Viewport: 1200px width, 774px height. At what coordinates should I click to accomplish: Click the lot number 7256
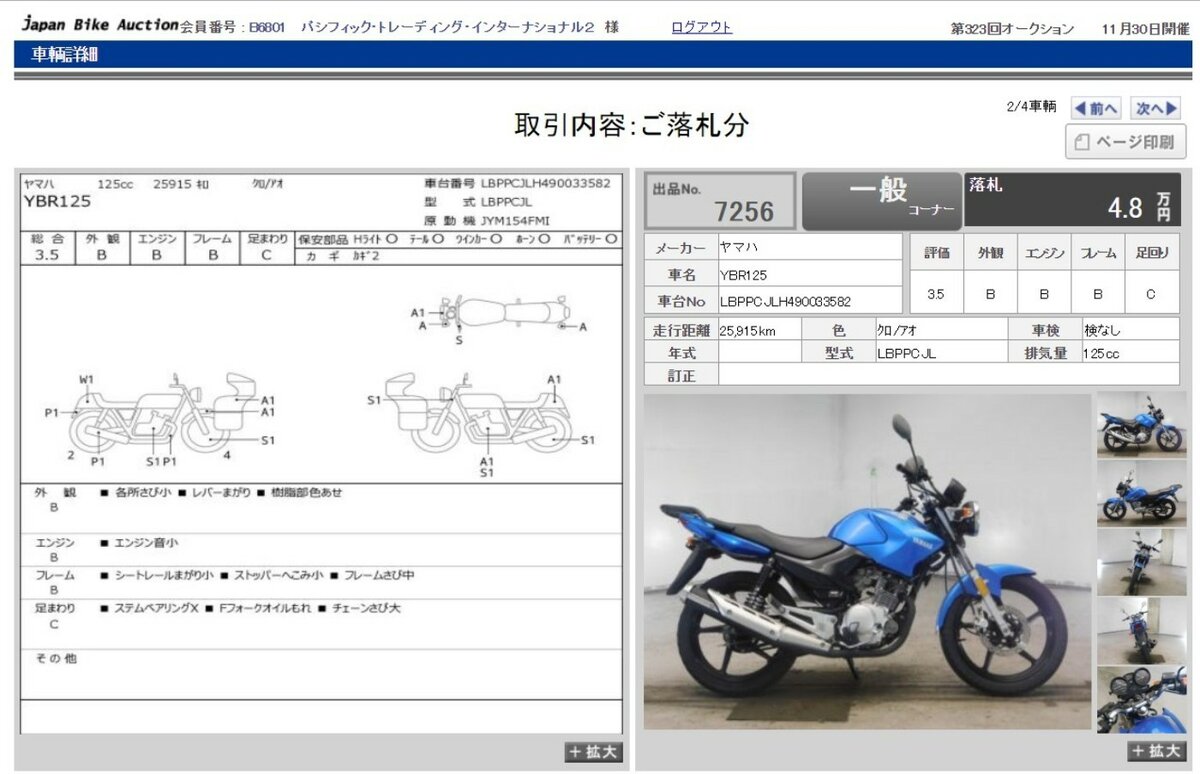[x=744, y=211]
